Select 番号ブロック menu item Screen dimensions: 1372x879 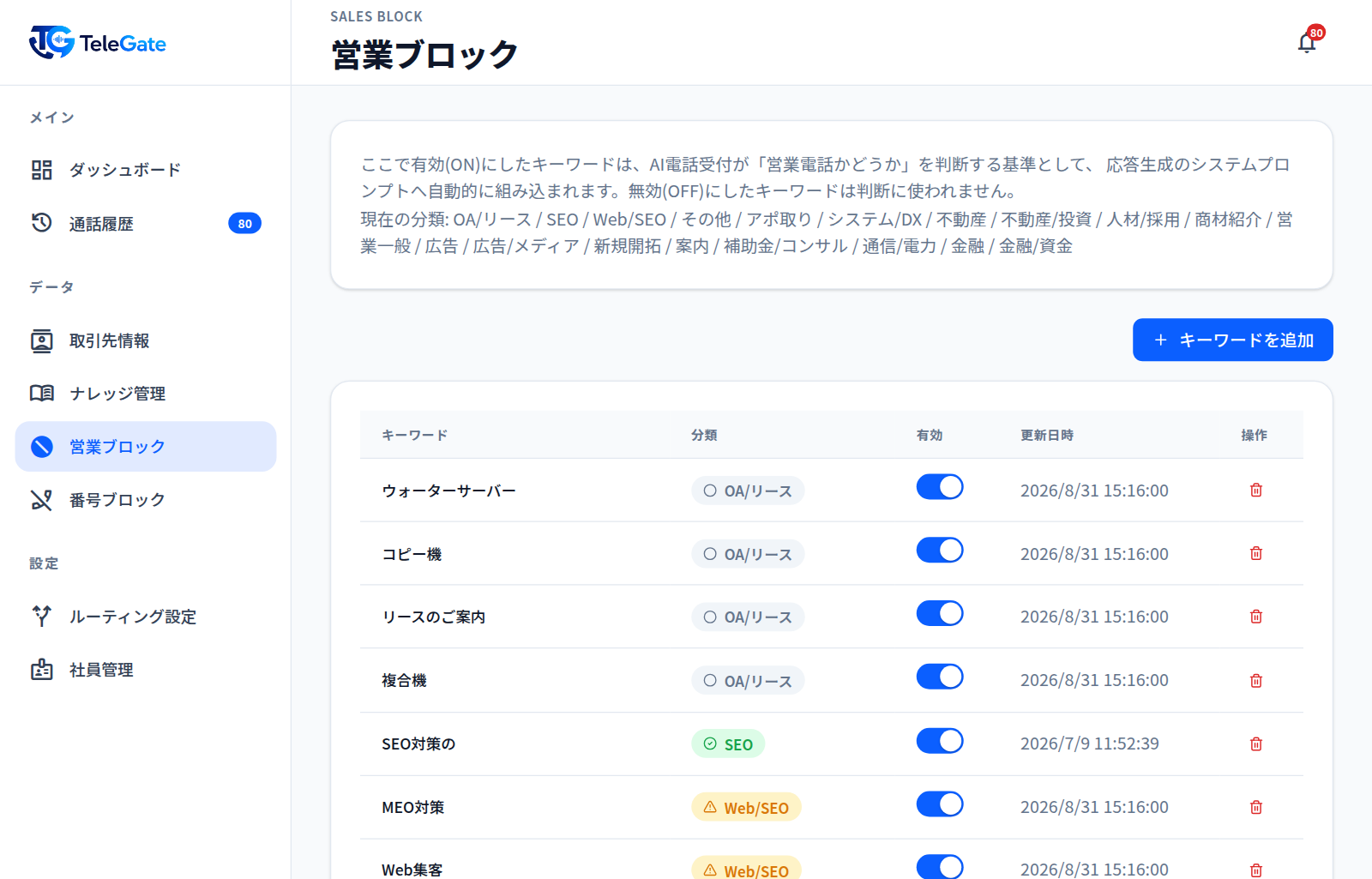point(146,499)
